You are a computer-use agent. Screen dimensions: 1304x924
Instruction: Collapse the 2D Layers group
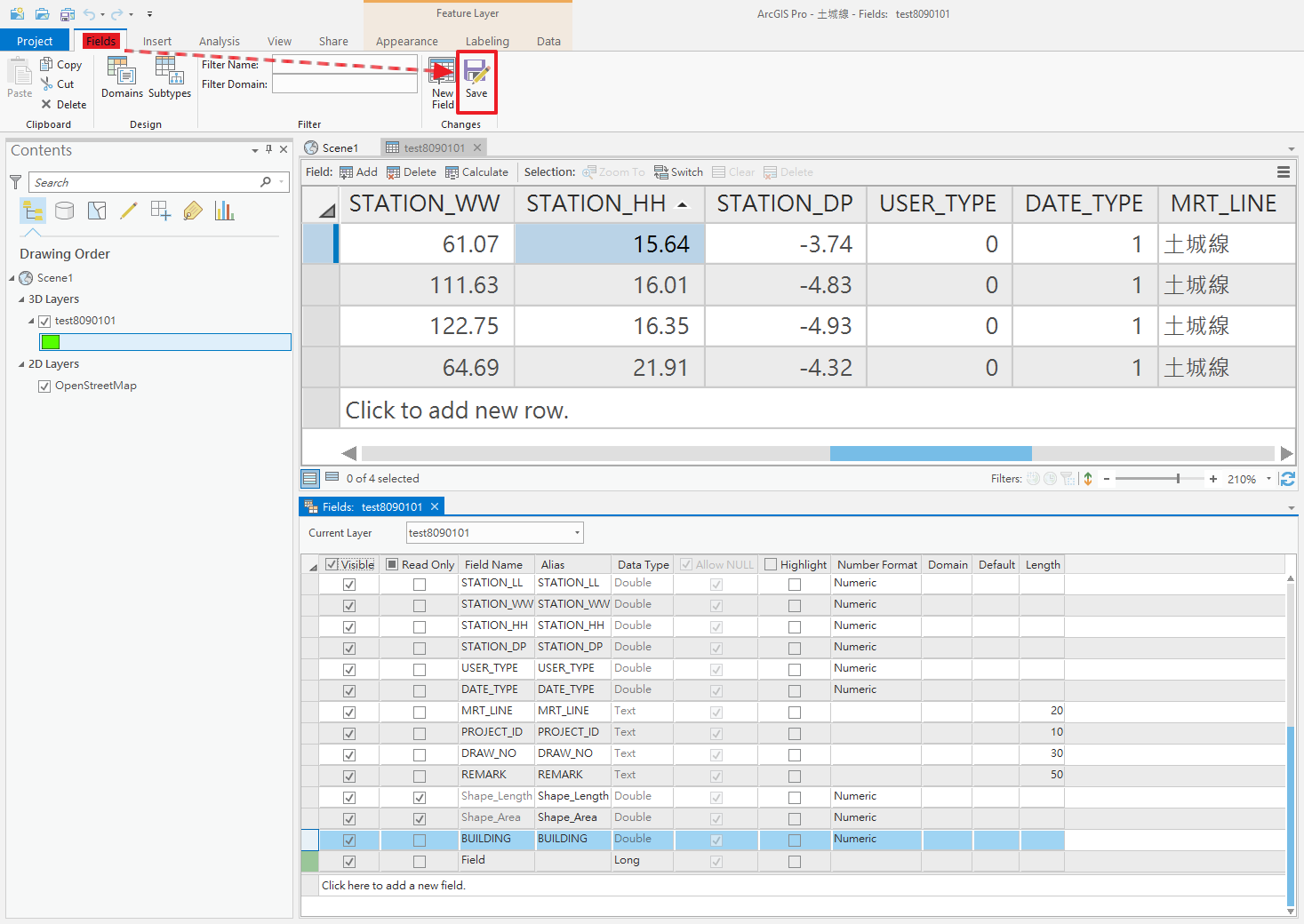[21, 364]
